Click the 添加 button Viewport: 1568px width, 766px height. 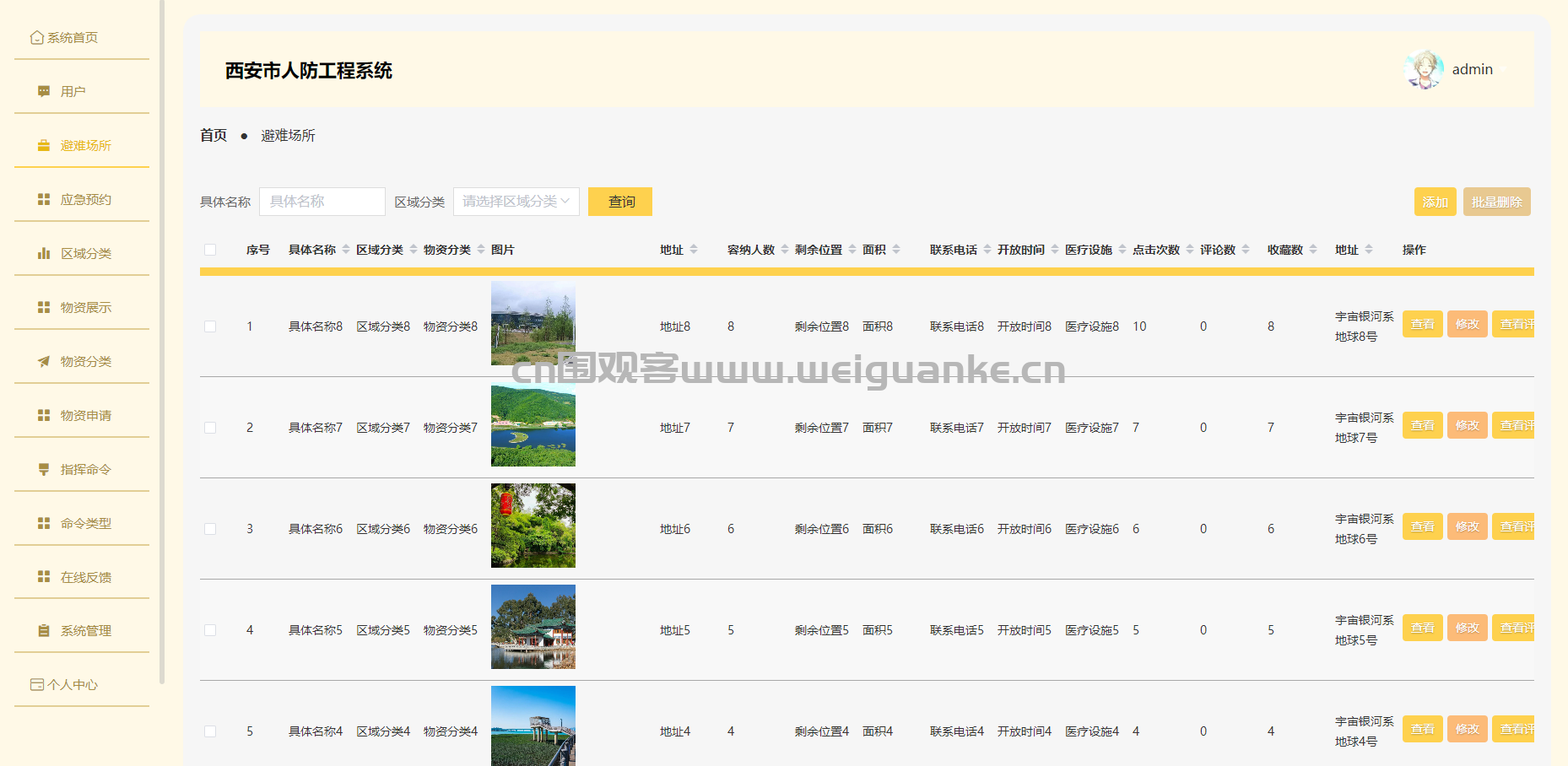pos(1435,202)
